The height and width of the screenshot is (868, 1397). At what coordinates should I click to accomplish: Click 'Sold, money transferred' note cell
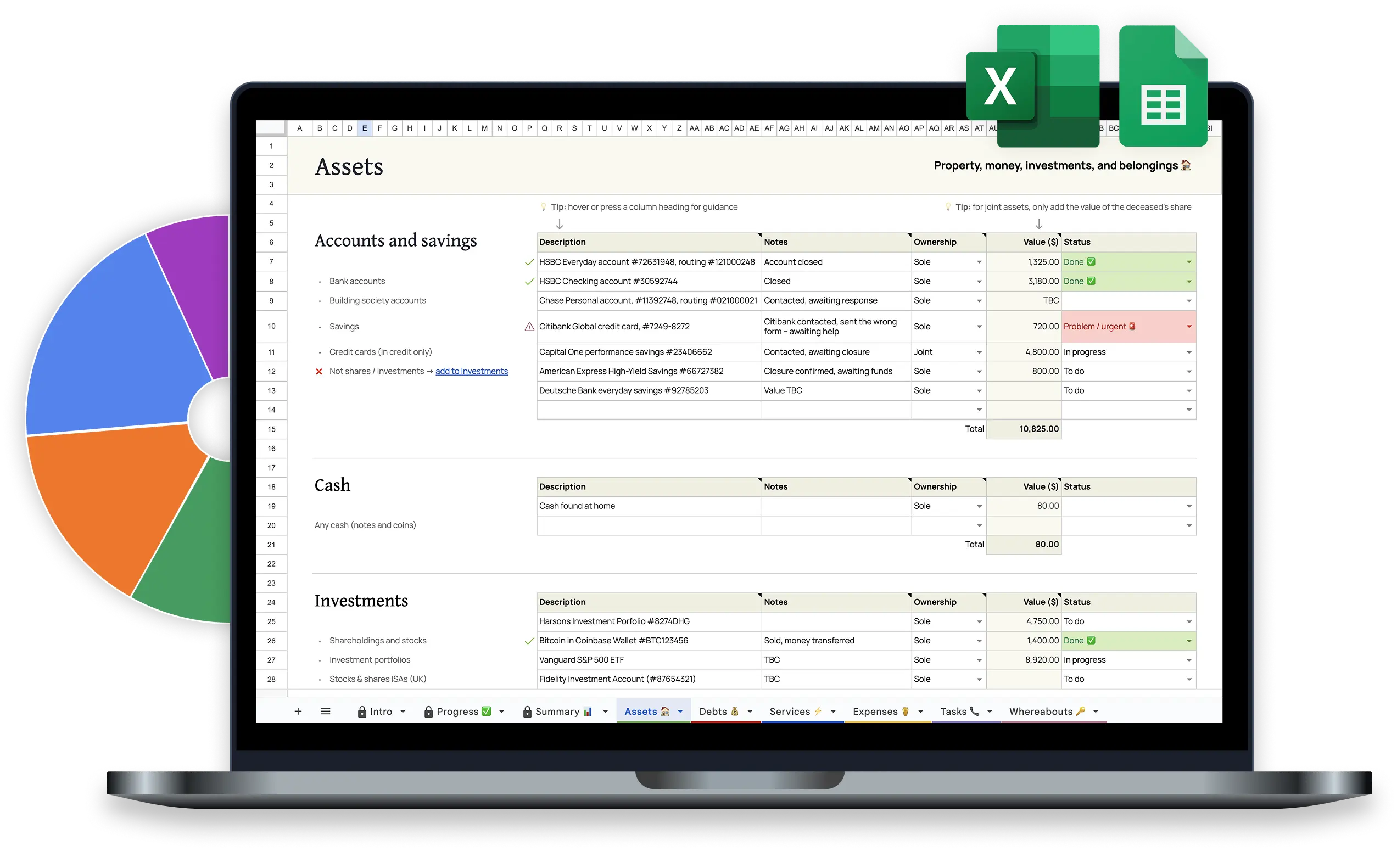(836, 641)
